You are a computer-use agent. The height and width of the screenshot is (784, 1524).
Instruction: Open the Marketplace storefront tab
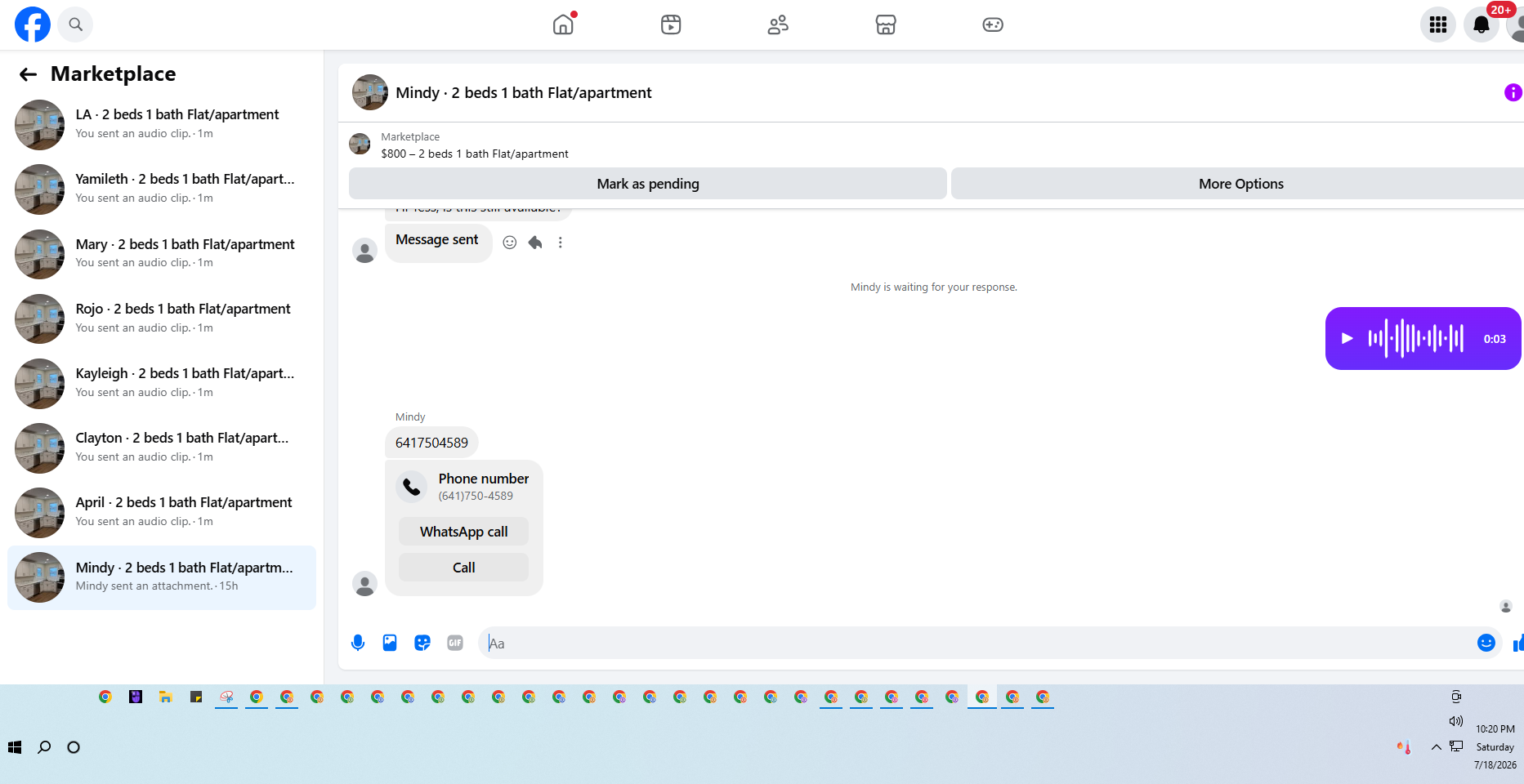(x=886, y=24)
